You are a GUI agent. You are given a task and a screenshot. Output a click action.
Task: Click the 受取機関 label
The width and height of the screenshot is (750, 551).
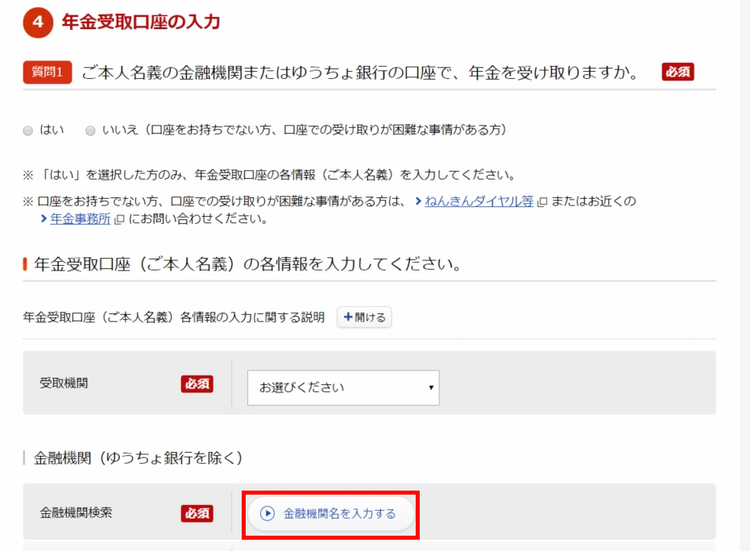tap(64, 383)
